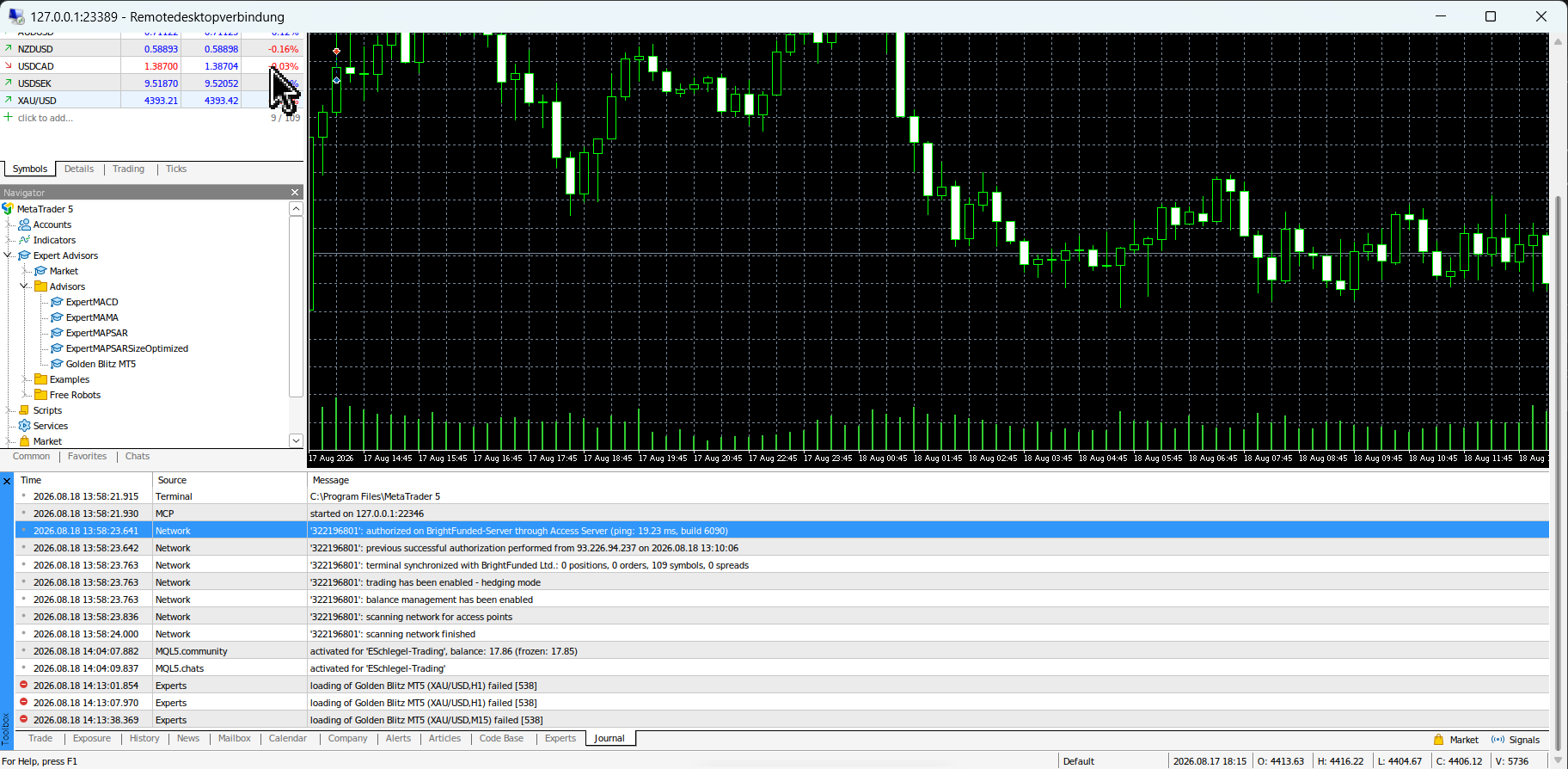The image size is (1568, 769).
Task: Select the MQL5.chats journal entry
Action: point(782,668)
